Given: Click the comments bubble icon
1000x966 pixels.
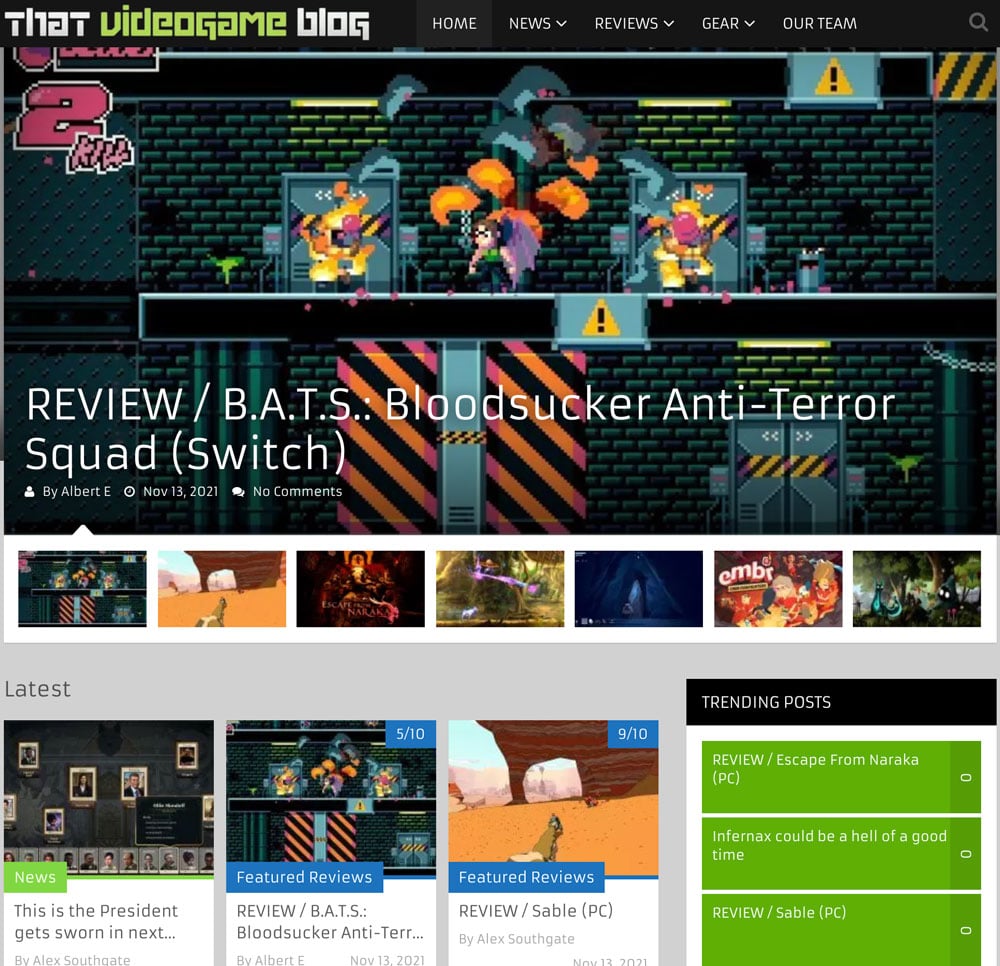Looking at the screenshot, I should coord(239,492).
